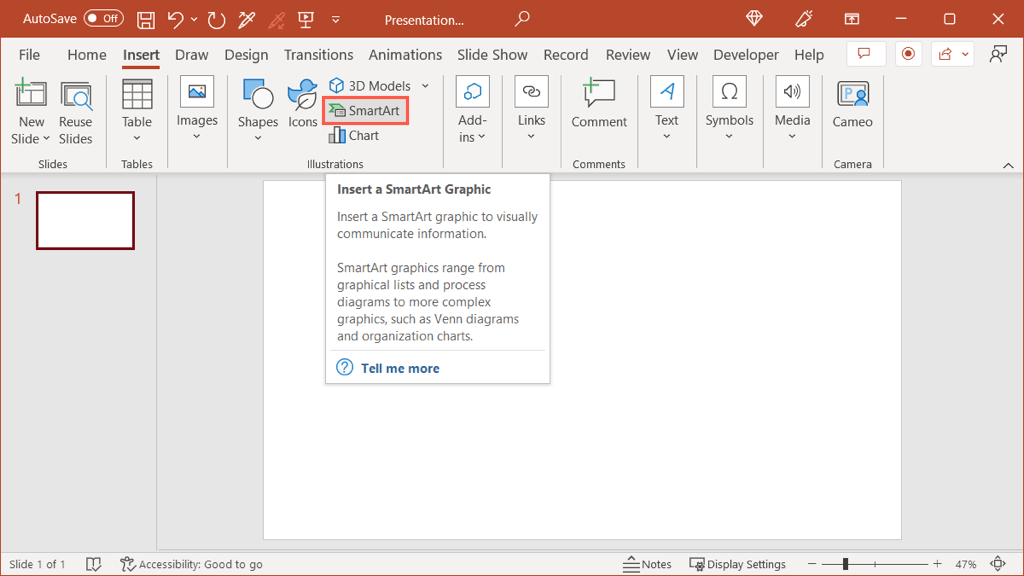Viewport: 1024px width, 576px height.
Task: Insert a Chart
Action: click(x=354, y=135)
